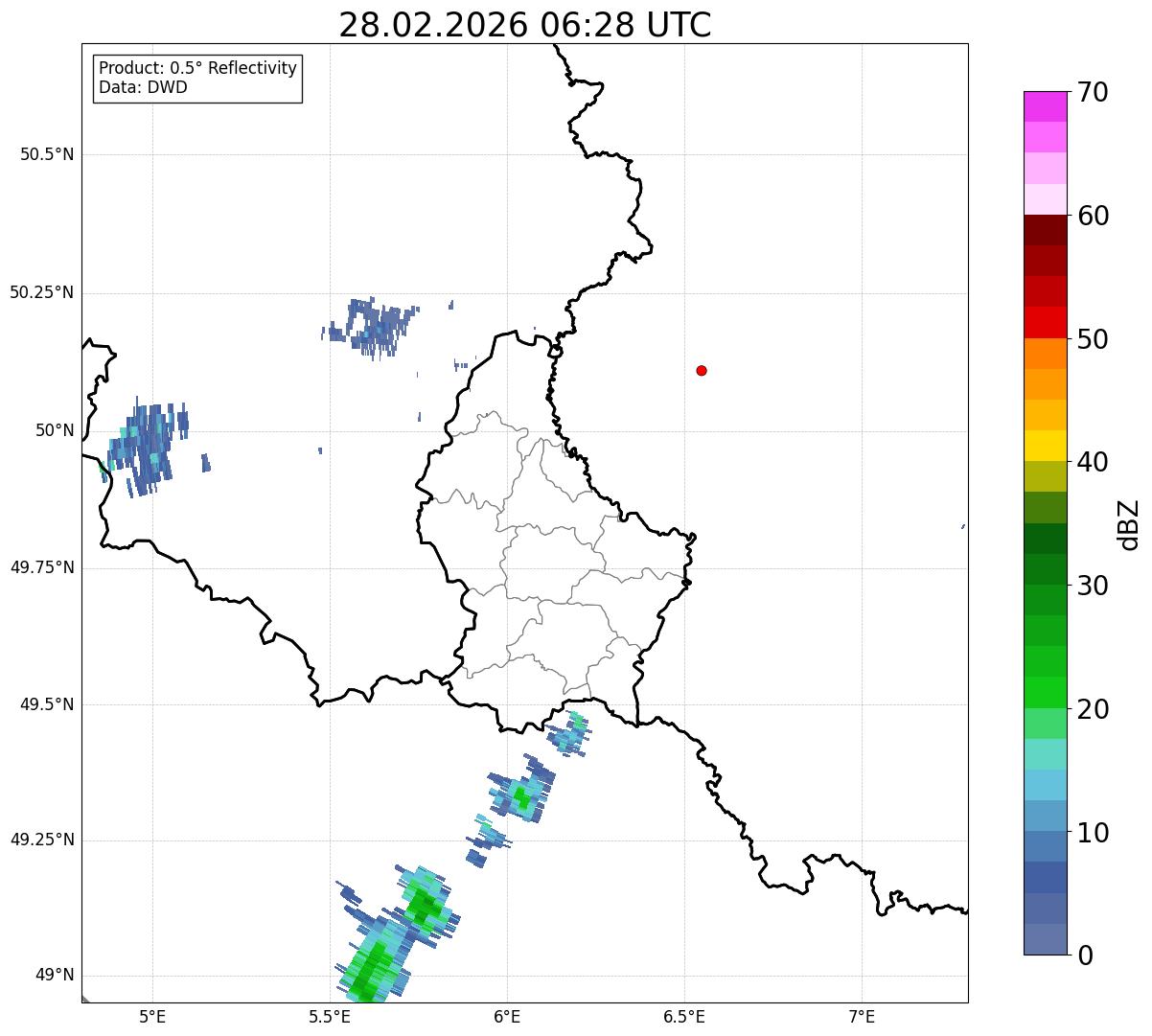The height and width of the screenshot is (1036, 1152).
Task: Click the 50.5°N latitude label
Action: [x=47, y=154]
